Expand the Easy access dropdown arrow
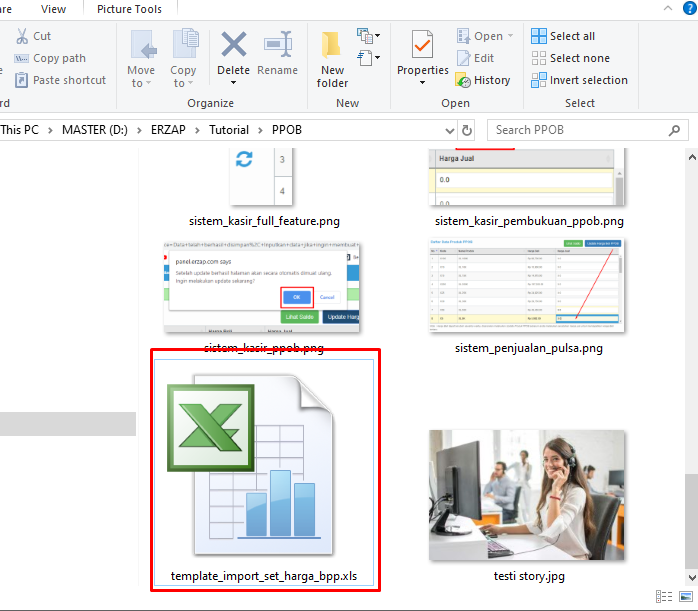 coord(377,57)
